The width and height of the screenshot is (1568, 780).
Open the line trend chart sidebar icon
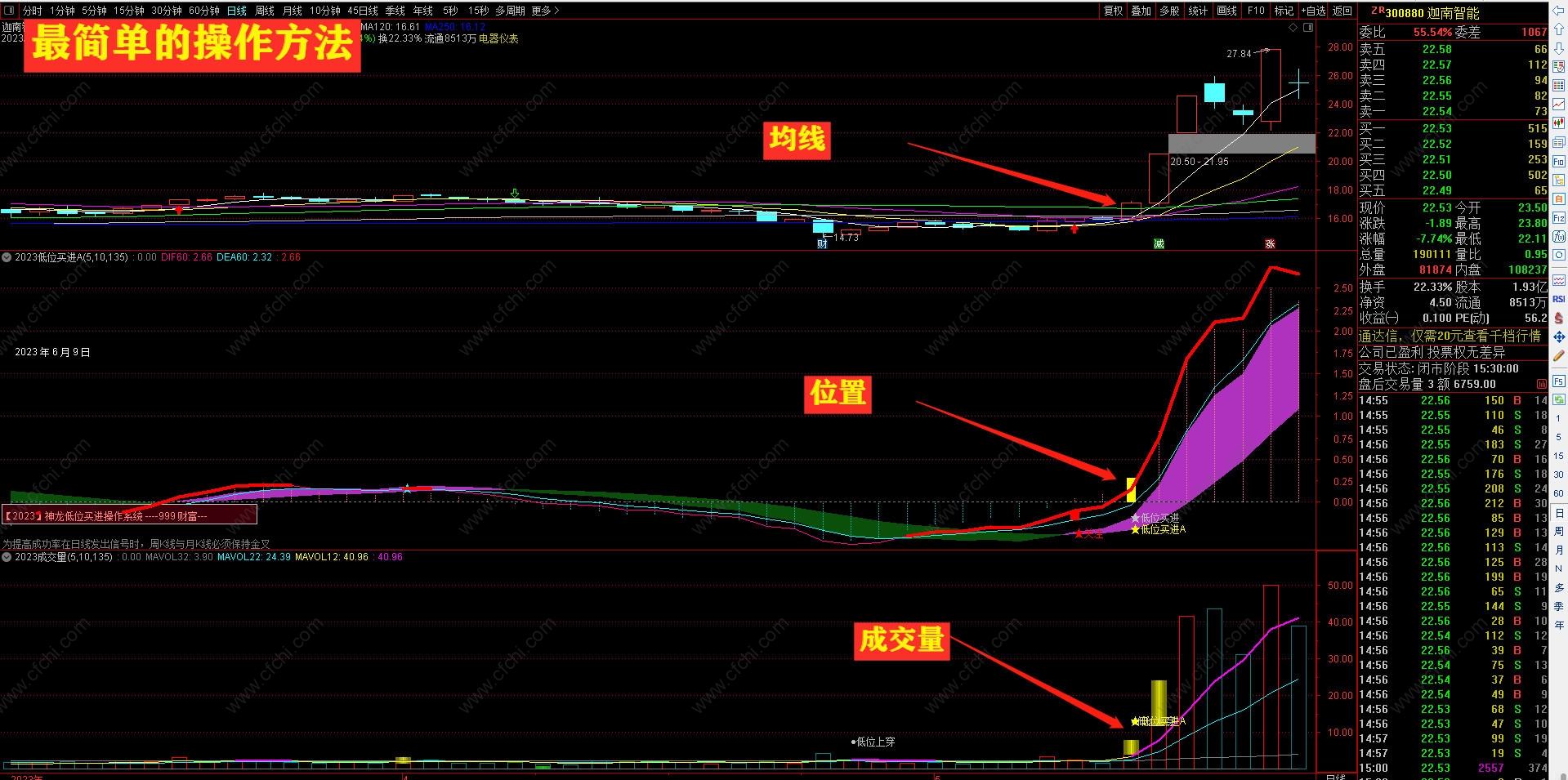[1559, 105]
